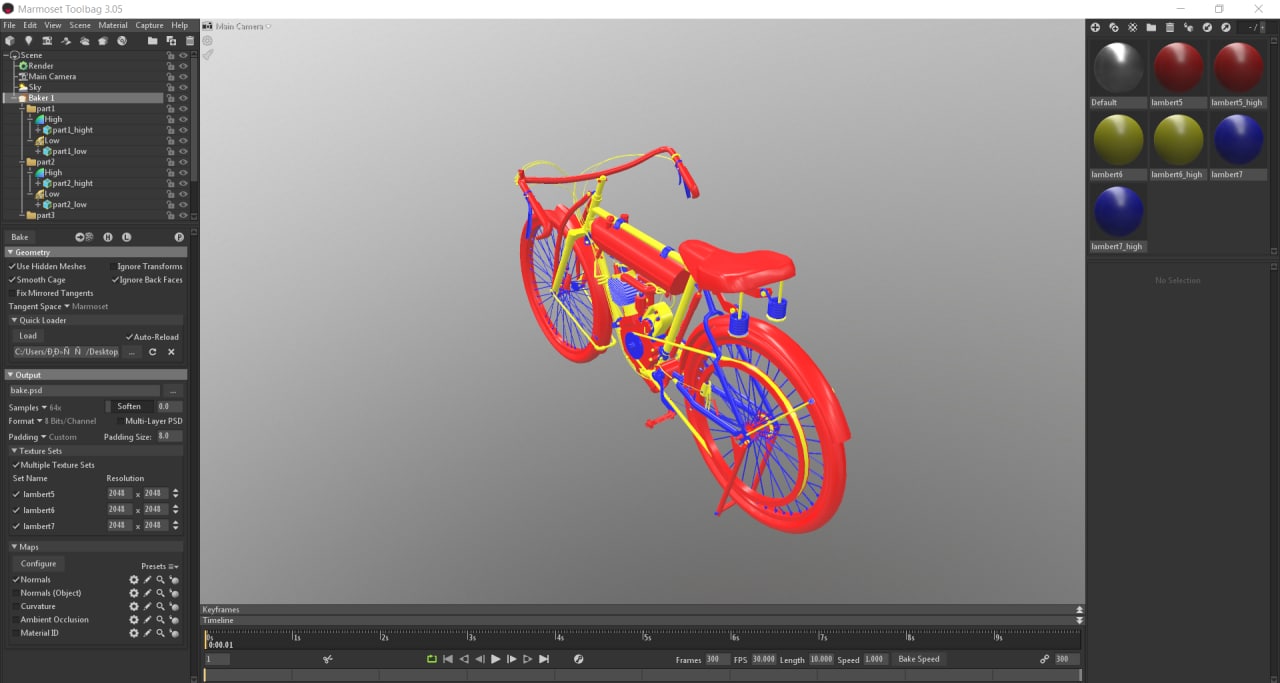This screenshot has height=683, width=1280.
Task: Clear the Quick Loader path with X icon
Action: (171, 352)
